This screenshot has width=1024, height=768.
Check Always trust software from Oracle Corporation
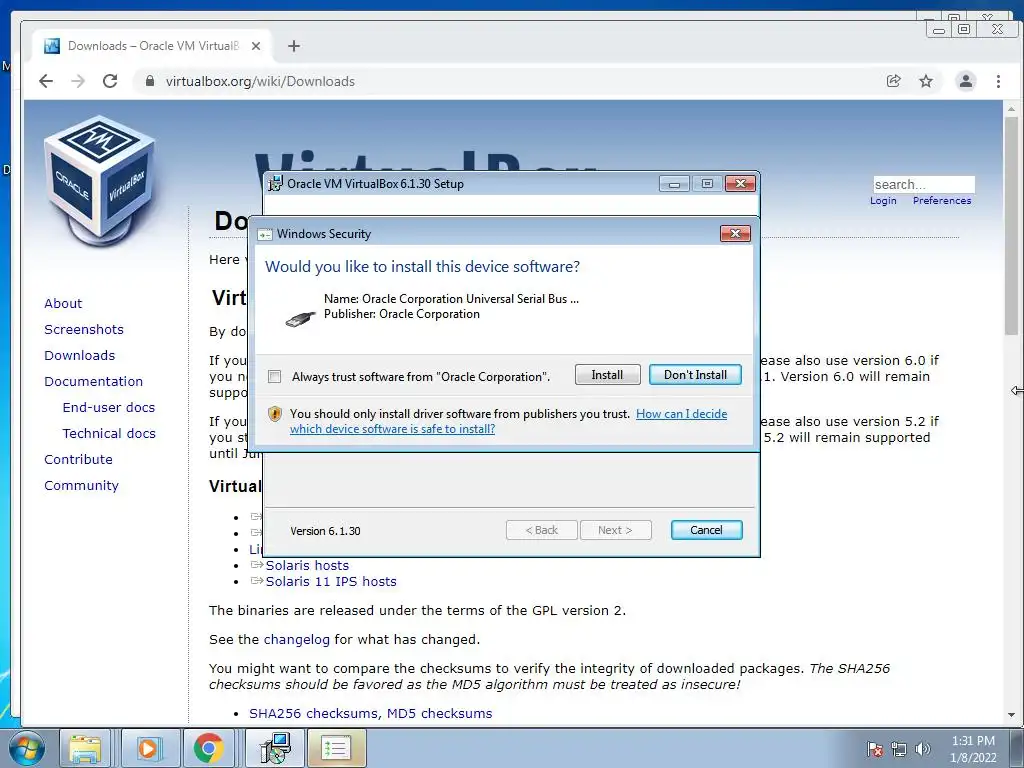pyautogui.click(x=275, y=377)
